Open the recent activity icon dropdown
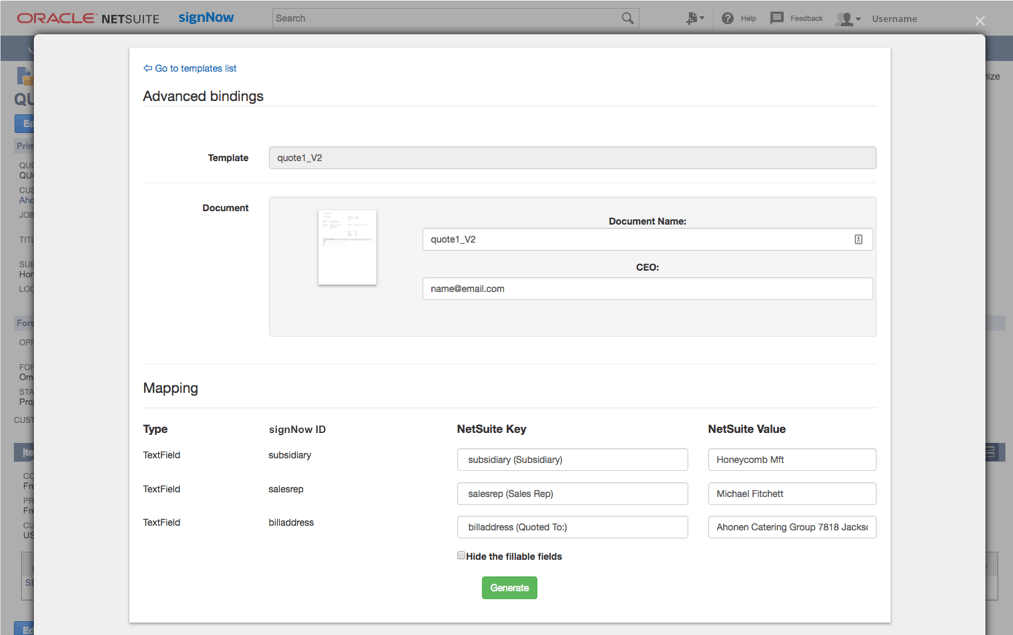 694,18
